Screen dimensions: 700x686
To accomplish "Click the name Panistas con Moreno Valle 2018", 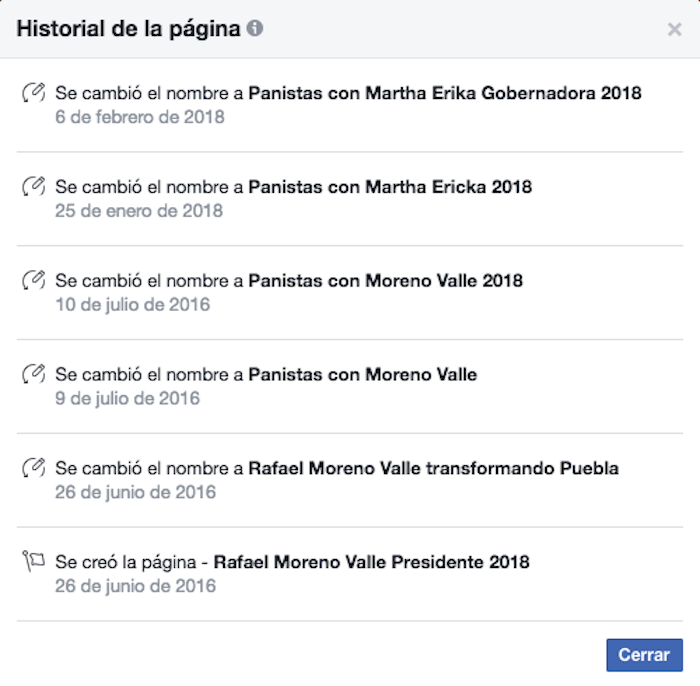I will point(385,281).
